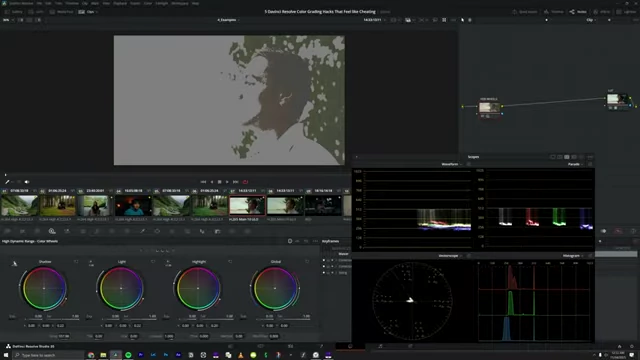Toggle the viewer audio mute icon
The height and width of the screenshot is (360, 640).
click(27, 182)
